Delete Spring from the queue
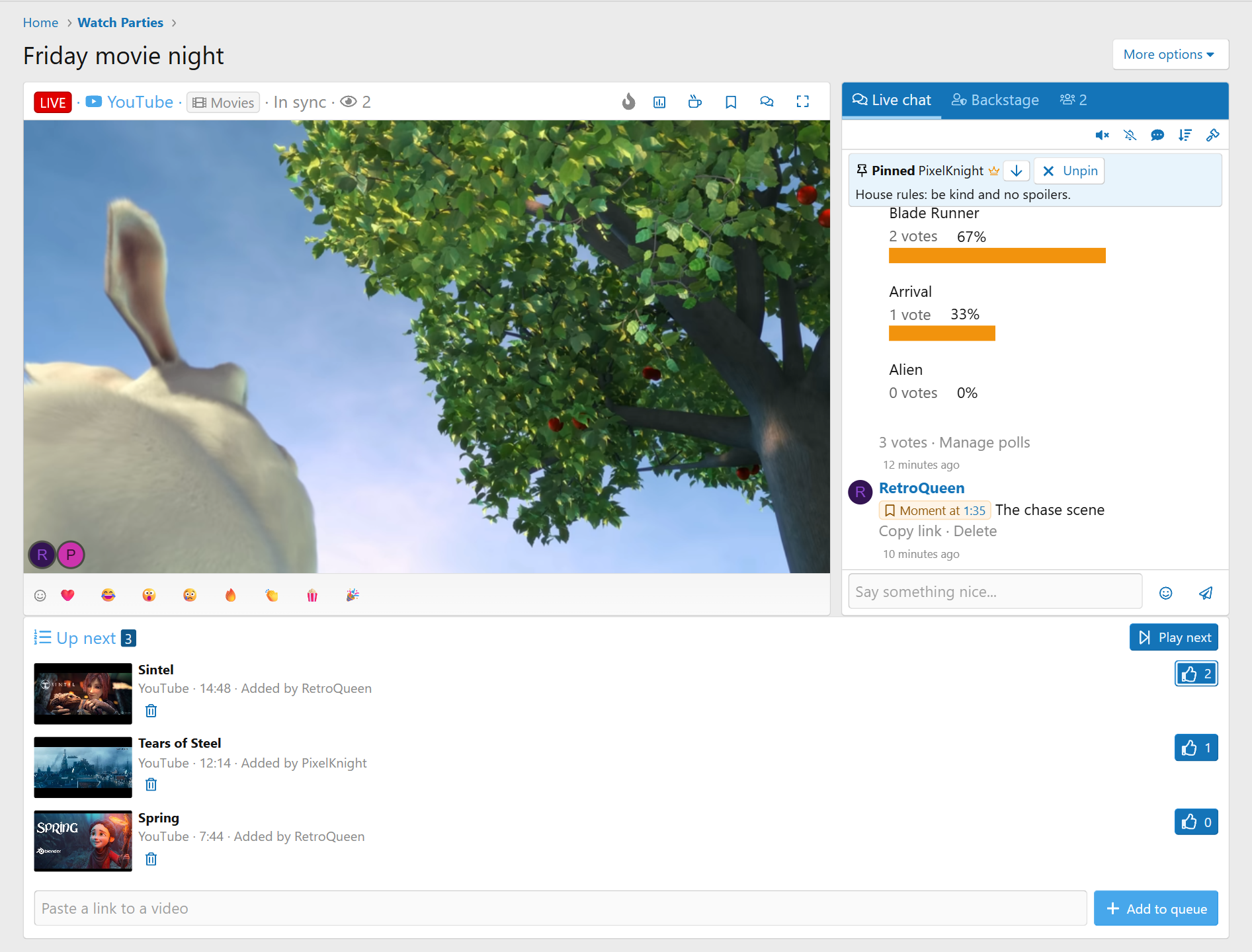The image size is (1252, 952). coord(151,859)
